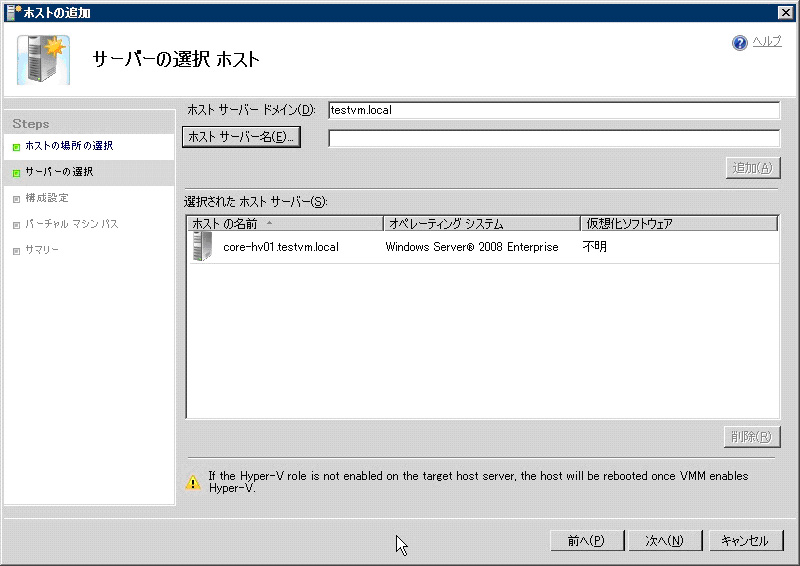The width and height of the screenshot is (800, 566).
Task: Click the ホスト サーバー名 browse button
Action: pos(241,138)
